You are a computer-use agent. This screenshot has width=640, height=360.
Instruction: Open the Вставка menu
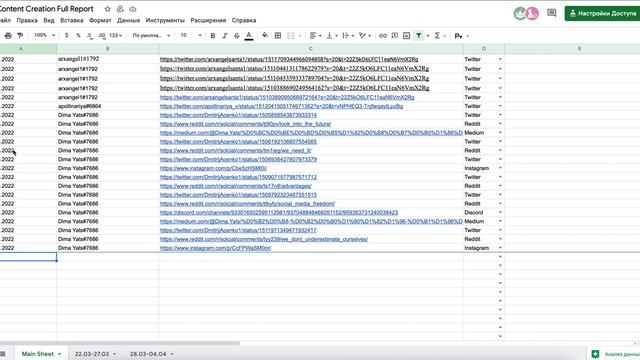tap(71, 20)
